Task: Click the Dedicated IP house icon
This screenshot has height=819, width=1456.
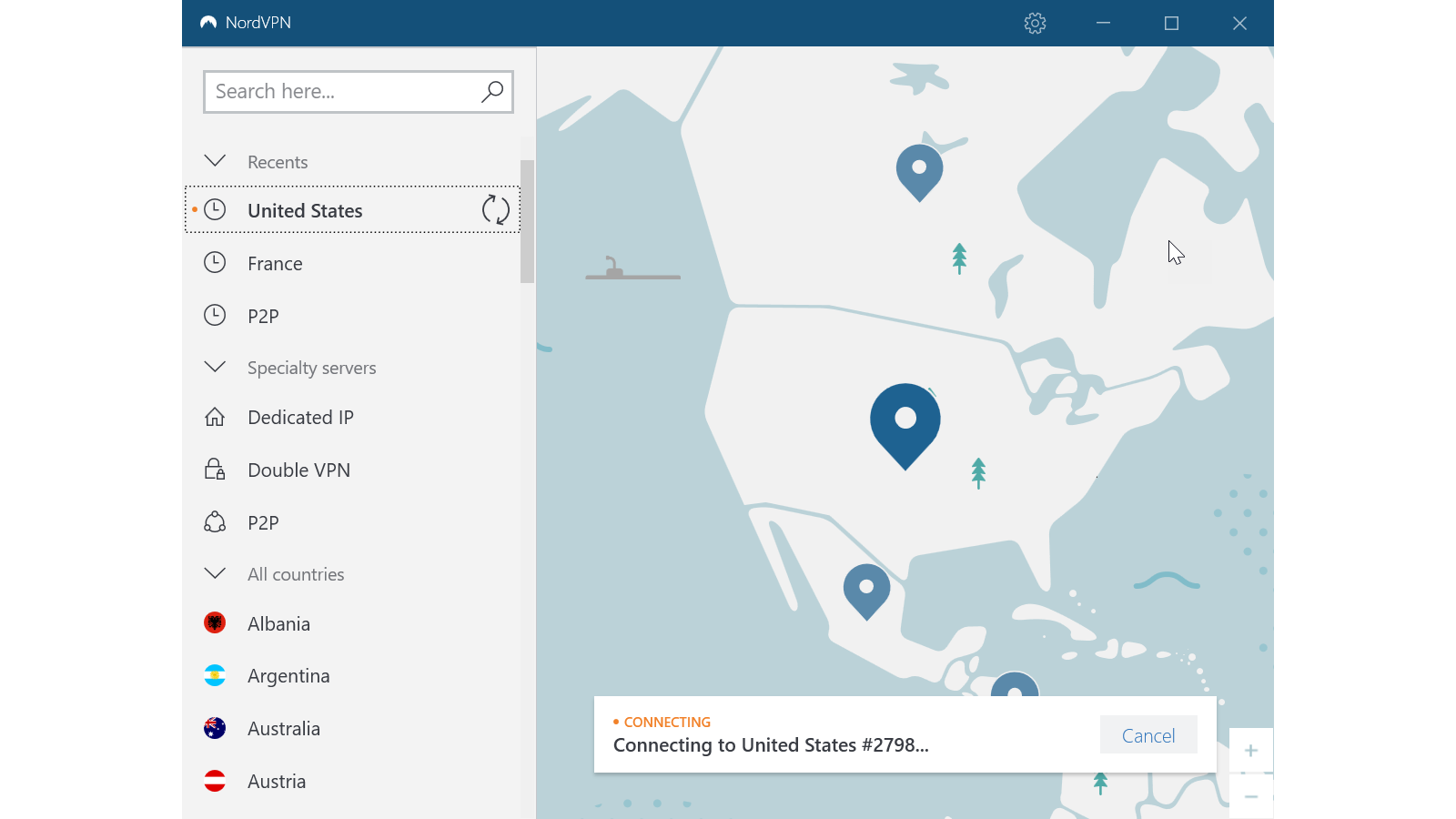Action: coord(215,417)
